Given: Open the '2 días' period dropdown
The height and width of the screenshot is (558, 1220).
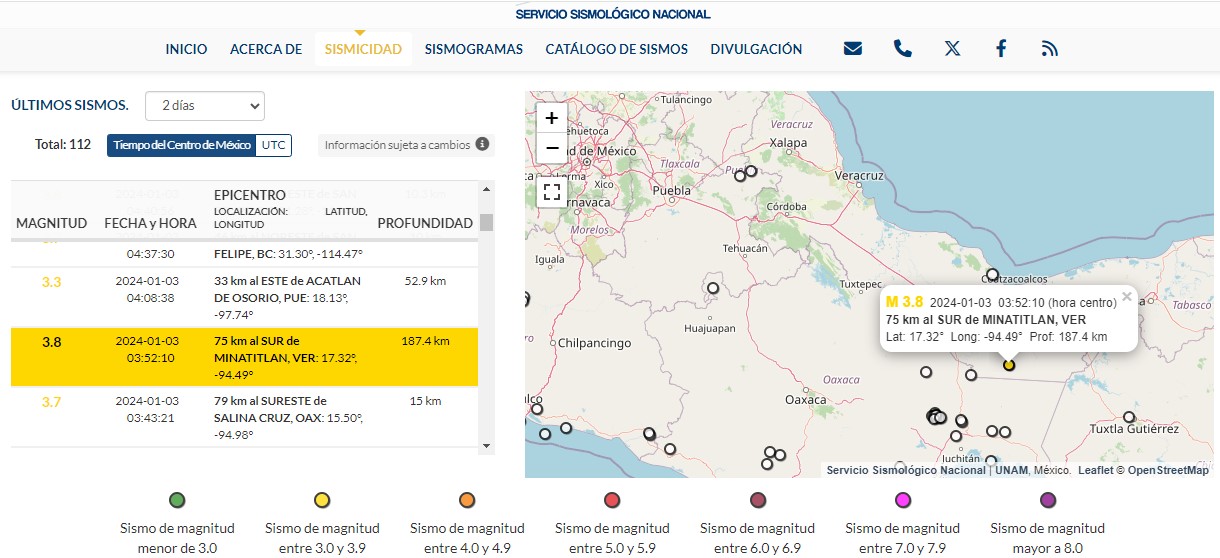Looking at the screenshot, I should tap(205, 105).
